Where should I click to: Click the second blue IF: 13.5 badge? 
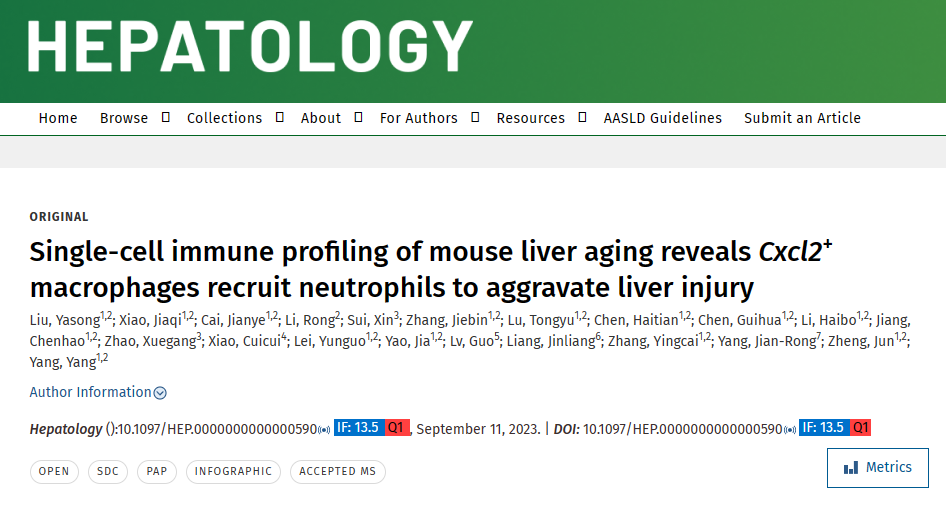click(824, 428)
